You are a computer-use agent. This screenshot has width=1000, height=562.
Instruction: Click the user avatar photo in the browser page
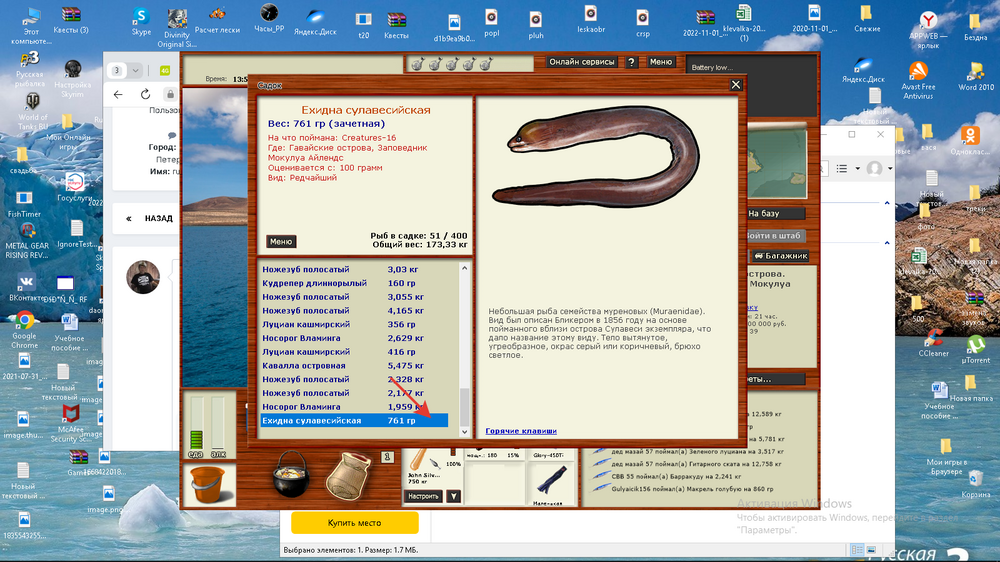coord(143,277)
